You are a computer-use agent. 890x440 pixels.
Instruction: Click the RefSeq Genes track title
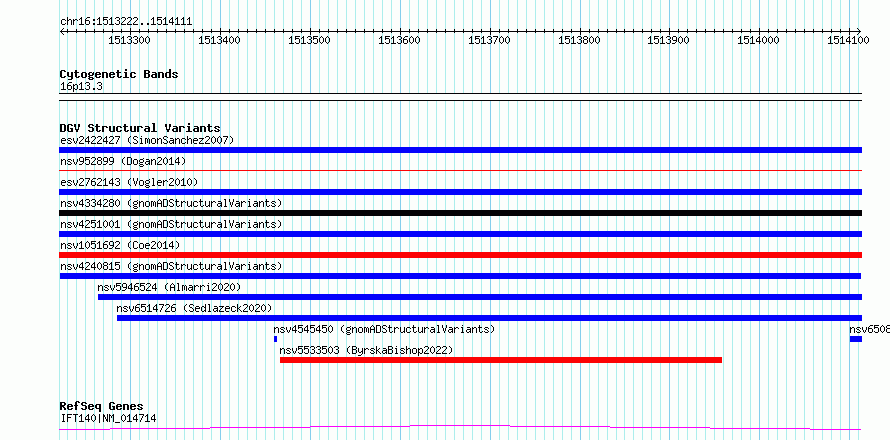click(101, 407)
